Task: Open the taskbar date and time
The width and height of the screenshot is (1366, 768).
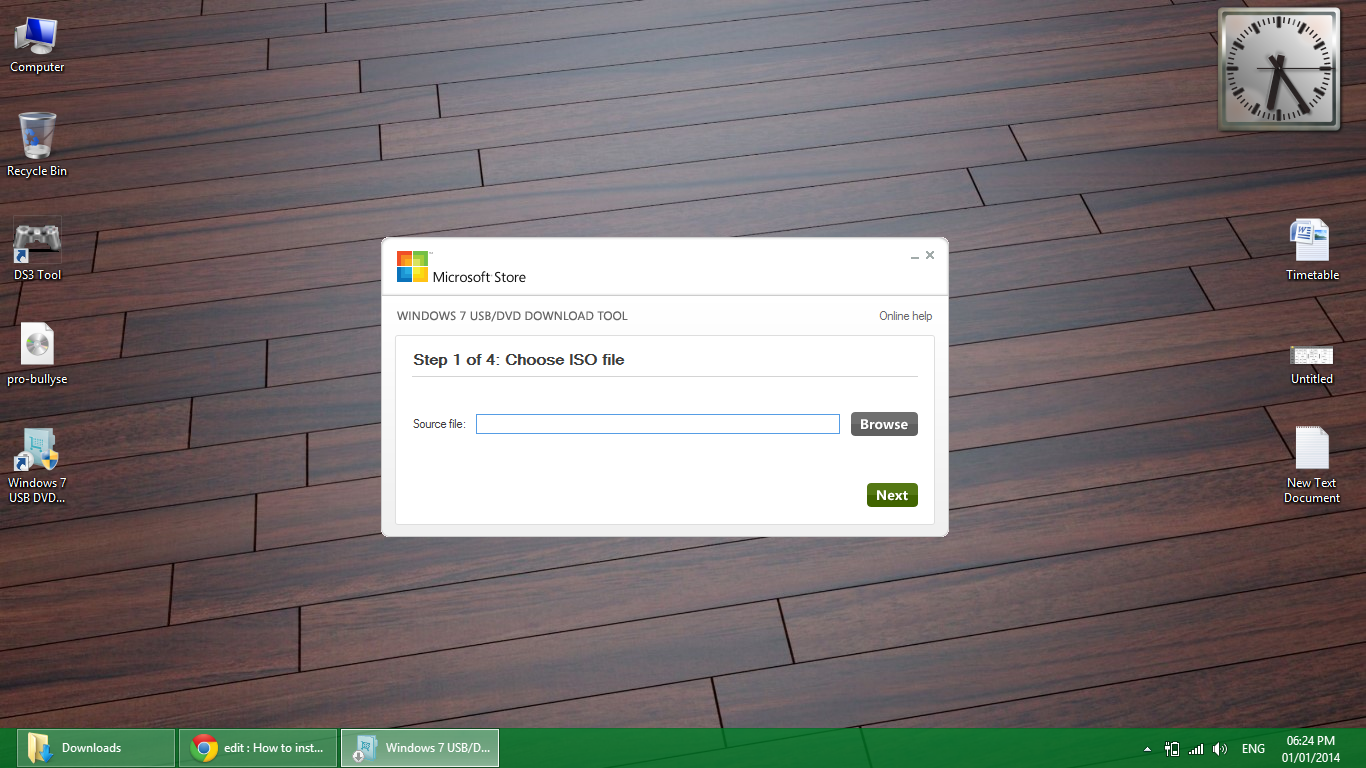Action: [x=1311, y=749]
